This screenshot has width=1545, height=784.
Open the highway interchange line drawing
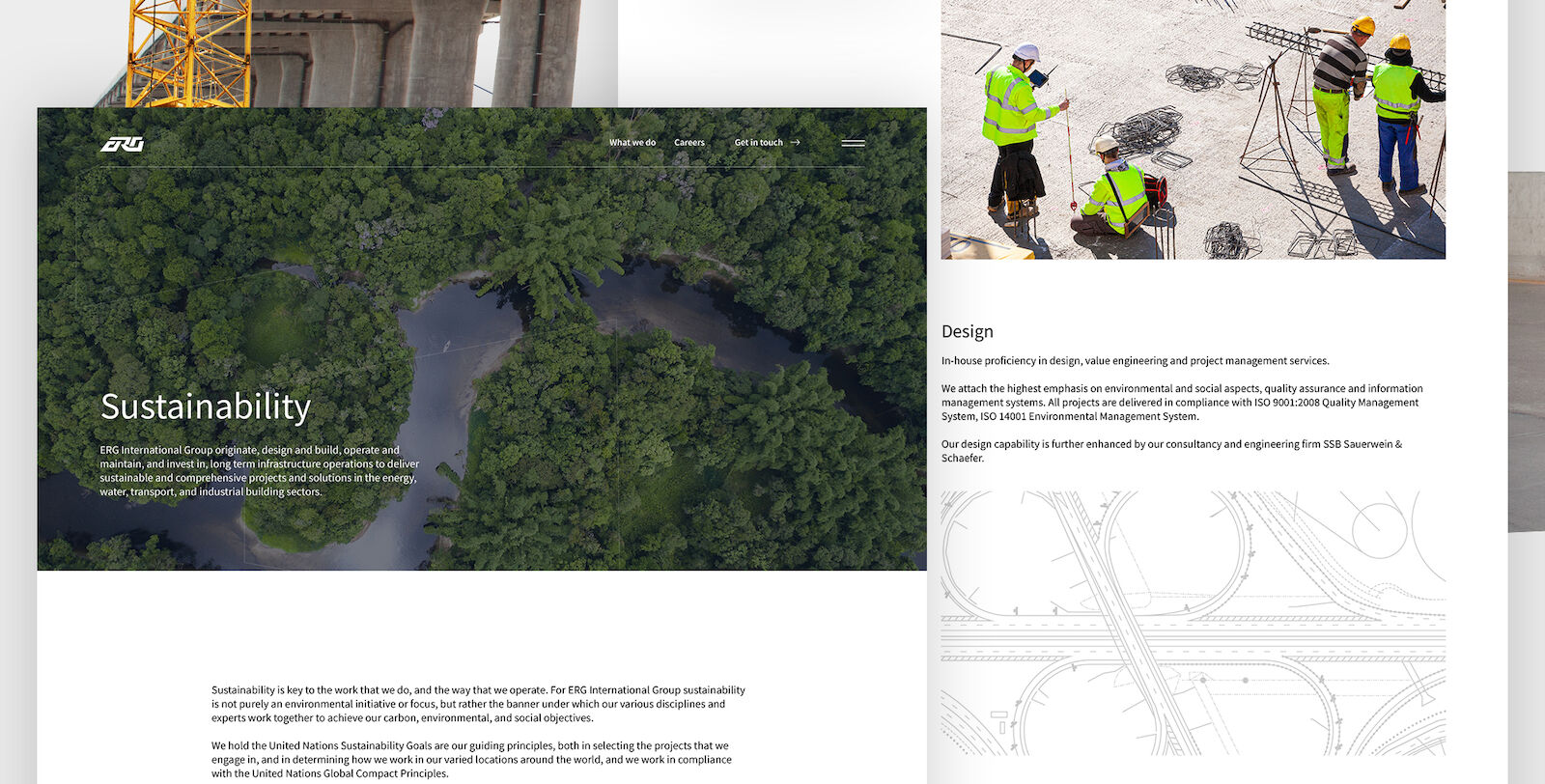pos(1193,623)
